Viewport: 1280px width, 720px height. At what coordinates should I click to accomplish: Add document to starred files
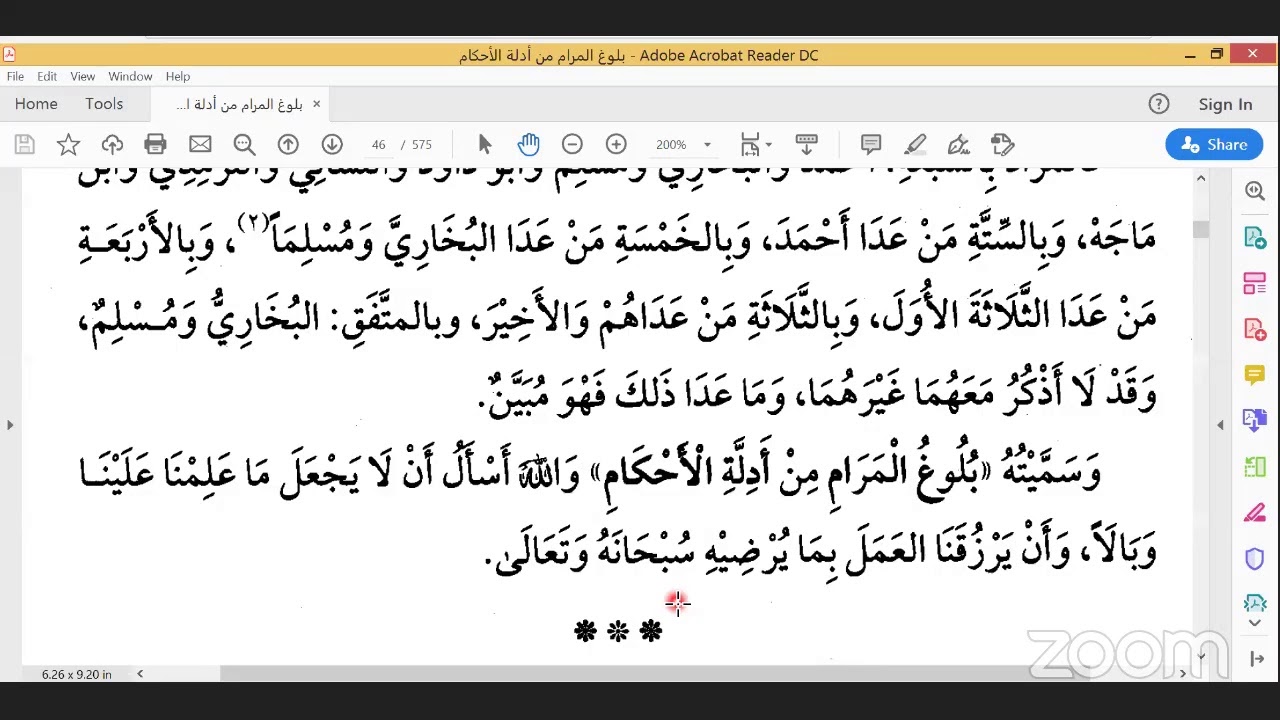tap(68, 145)
